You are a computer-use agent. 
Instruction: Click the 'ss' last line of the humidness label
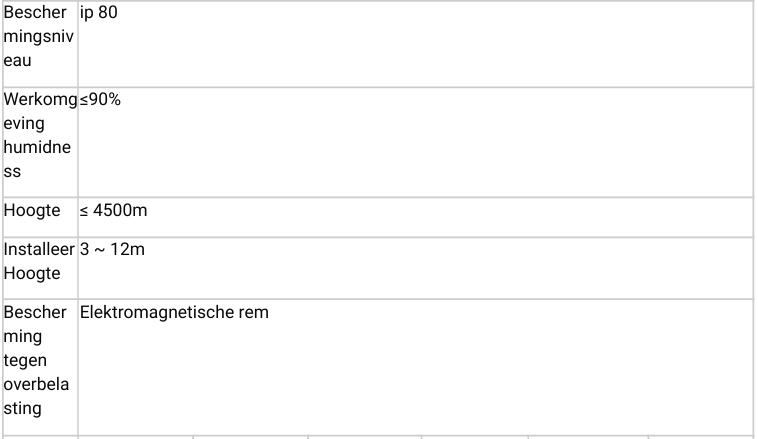pos(13,172)
